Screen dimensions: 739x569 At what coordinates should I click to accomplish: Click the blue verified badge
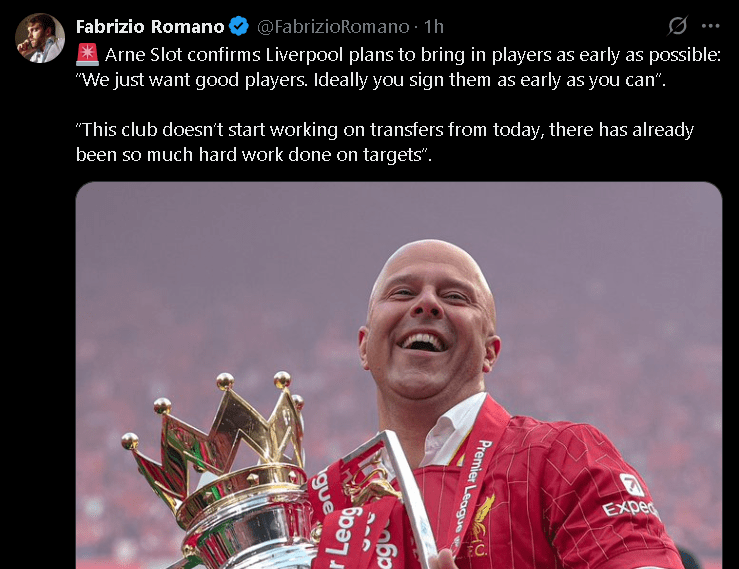(x=239, y=26)
